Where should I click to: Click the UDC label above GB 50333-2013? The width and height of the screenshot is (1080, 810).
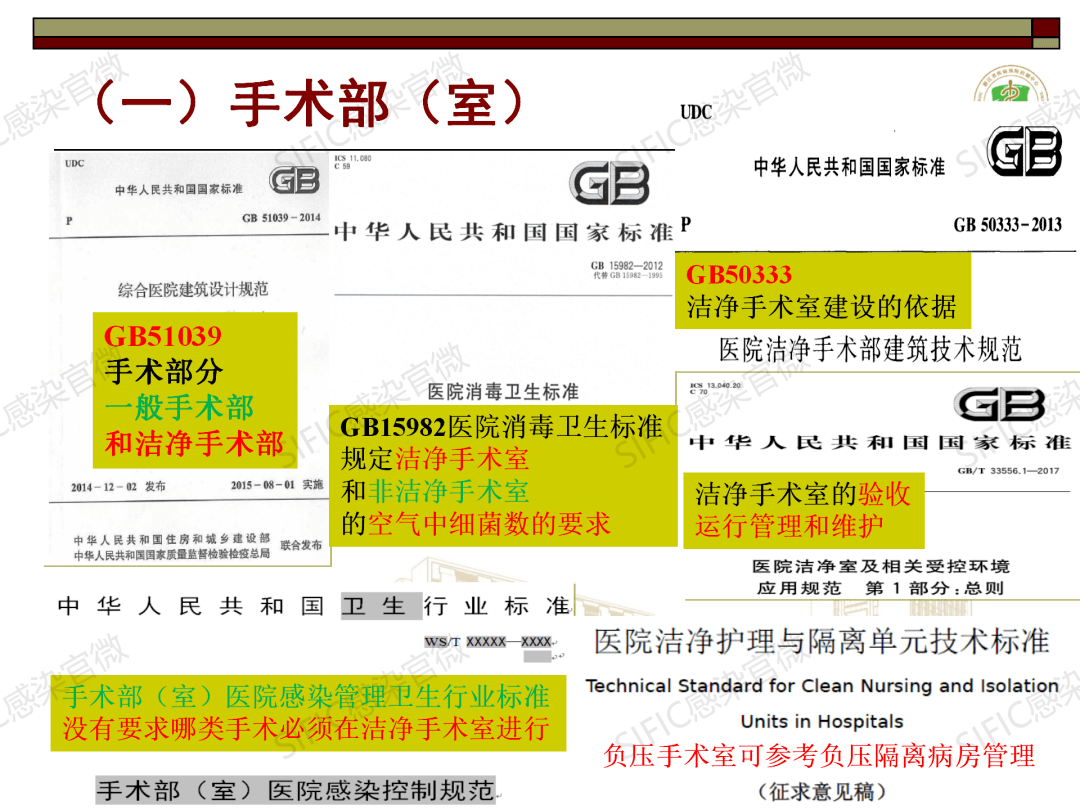(696, 112)
